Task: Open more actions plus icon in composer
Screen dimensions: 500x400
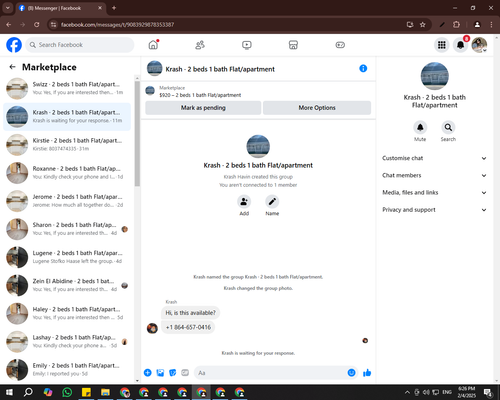Action: 147,373
